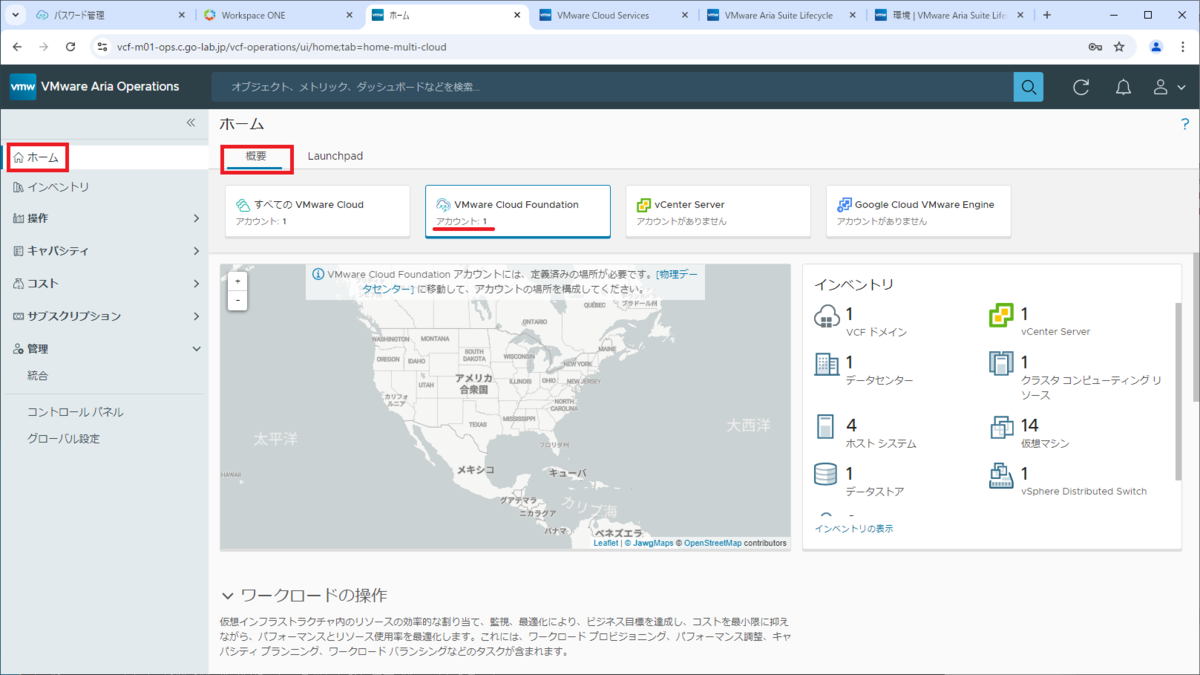The height and width of the screenshot is (675, 1200).
Task: Open the Chrome profile avatar
Action: point(1156,46)
